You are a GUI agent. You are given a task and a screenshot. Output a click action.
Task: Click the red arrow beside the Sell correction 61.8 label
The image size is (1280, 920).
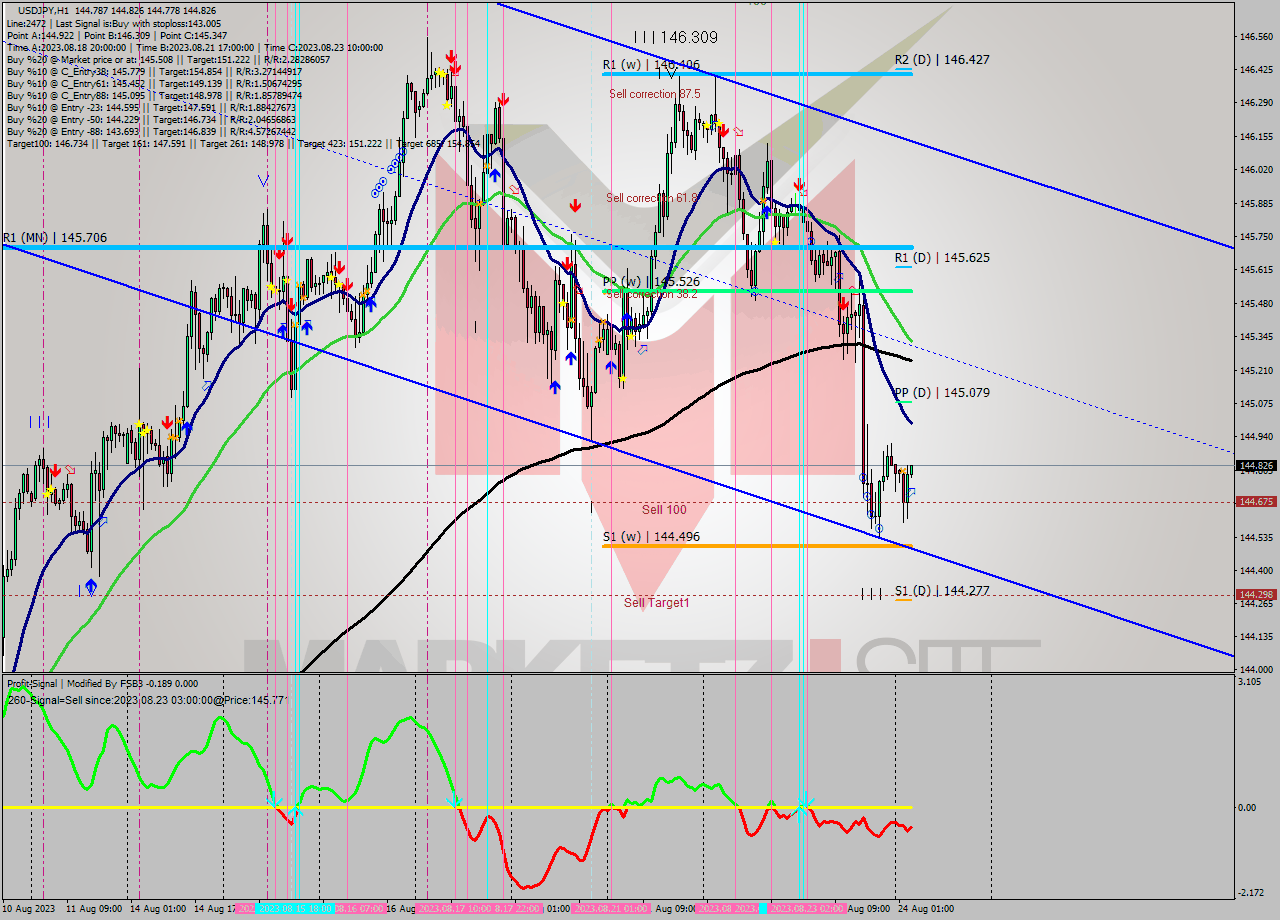tap(577, 204)
